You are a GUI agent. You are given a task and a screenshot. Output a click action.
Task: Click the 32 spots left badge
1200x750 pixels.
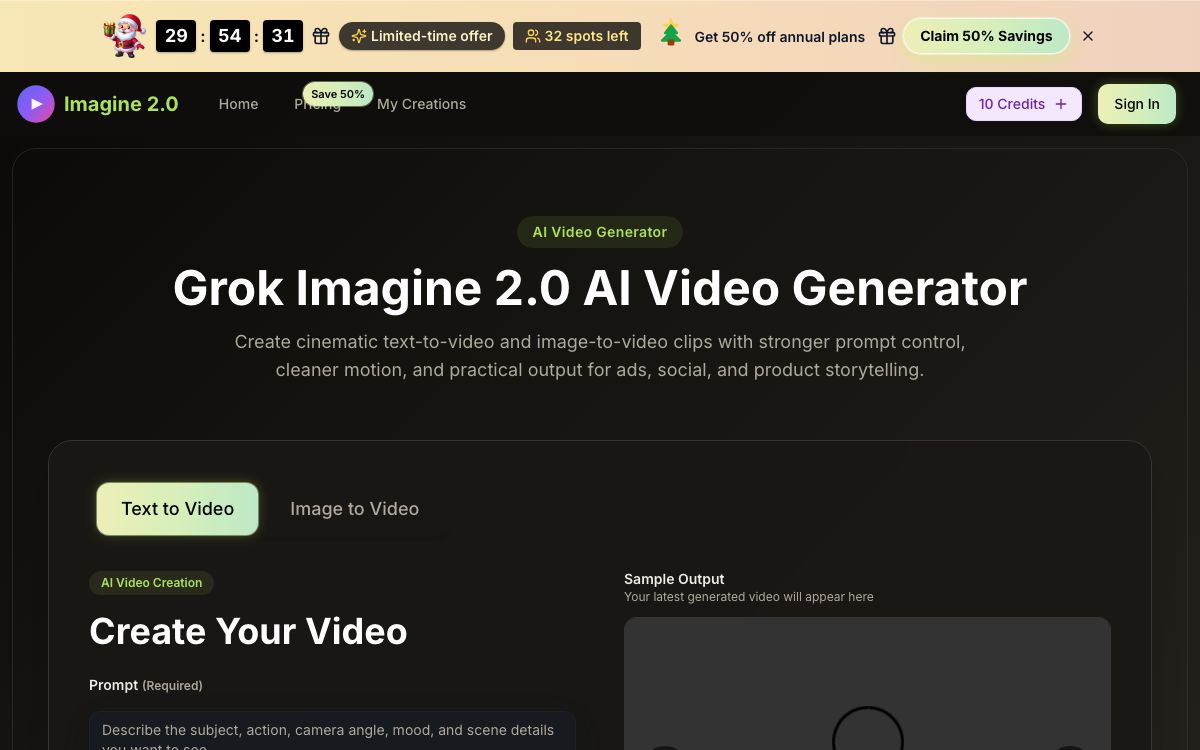(x=577, y=36)
